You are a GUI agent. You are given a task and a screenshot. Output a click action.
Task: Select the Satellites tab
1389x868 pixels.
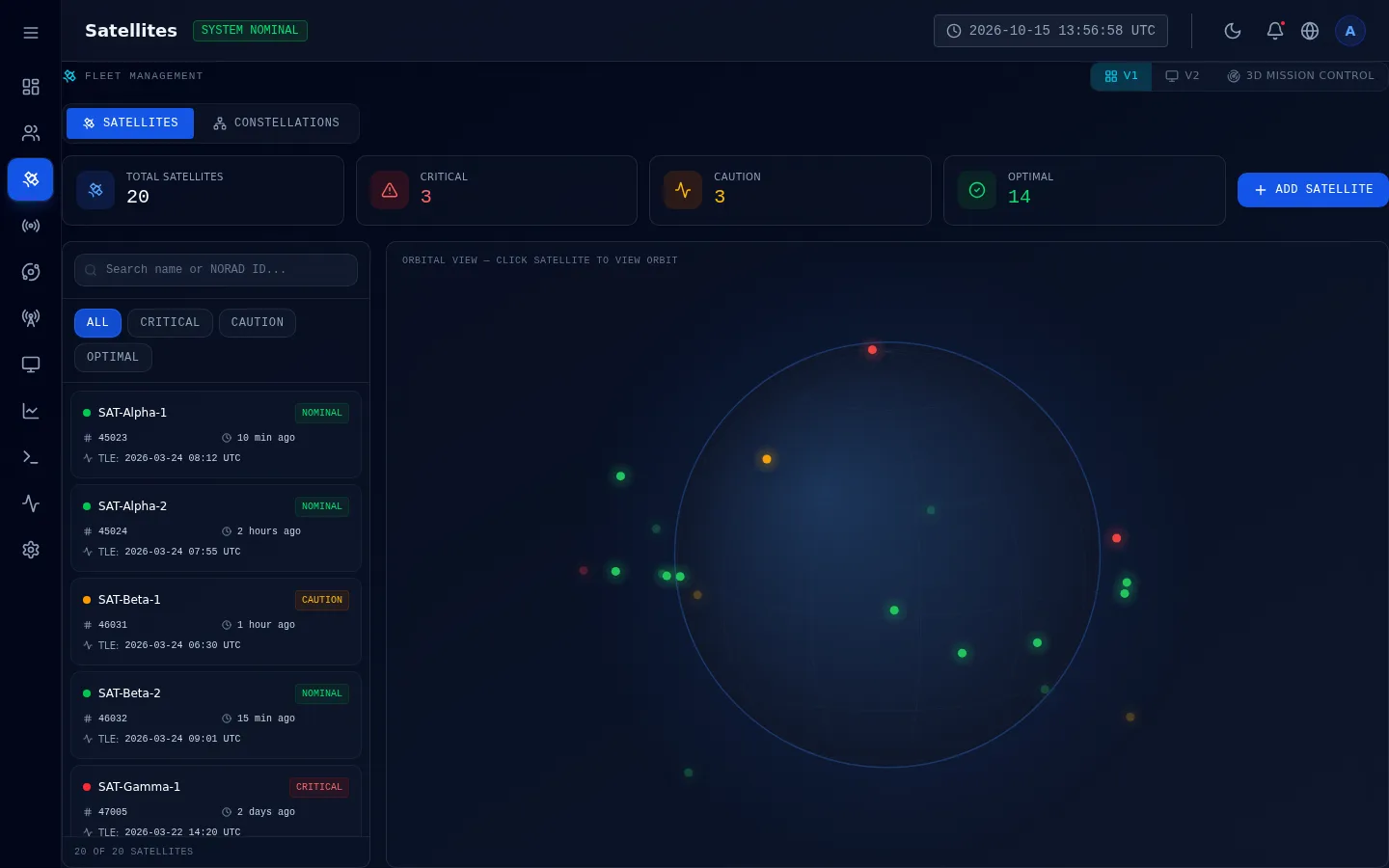tap(130, 123)
